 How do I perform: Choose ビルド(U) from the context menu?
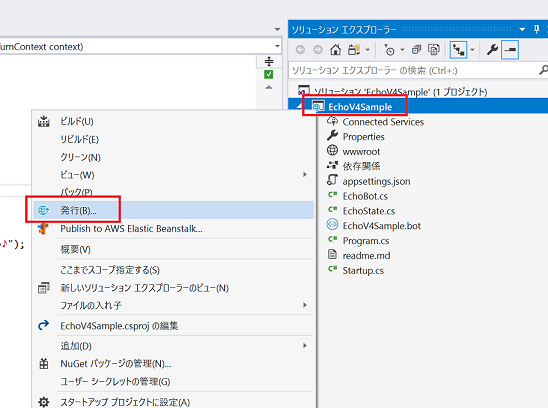click(174, 121)
